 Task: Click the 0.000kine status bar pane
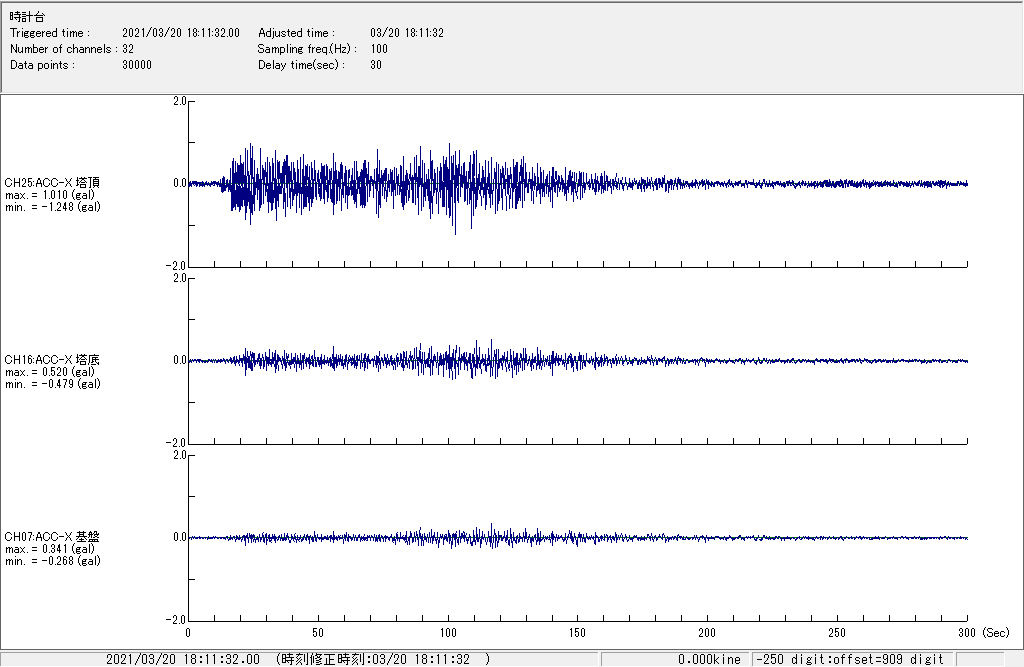pyautogui.click(x=709, y=659)
